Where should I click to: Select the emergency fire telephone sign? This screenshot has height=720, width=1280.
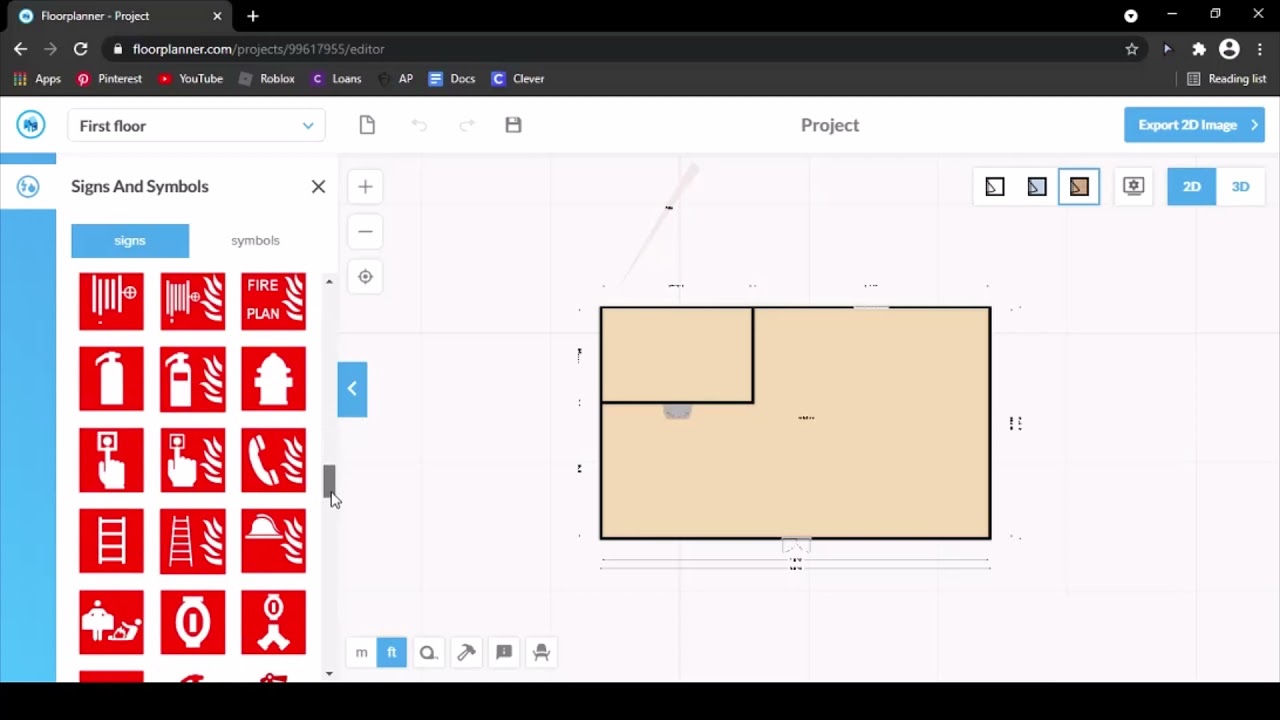(x=273, y=460)
